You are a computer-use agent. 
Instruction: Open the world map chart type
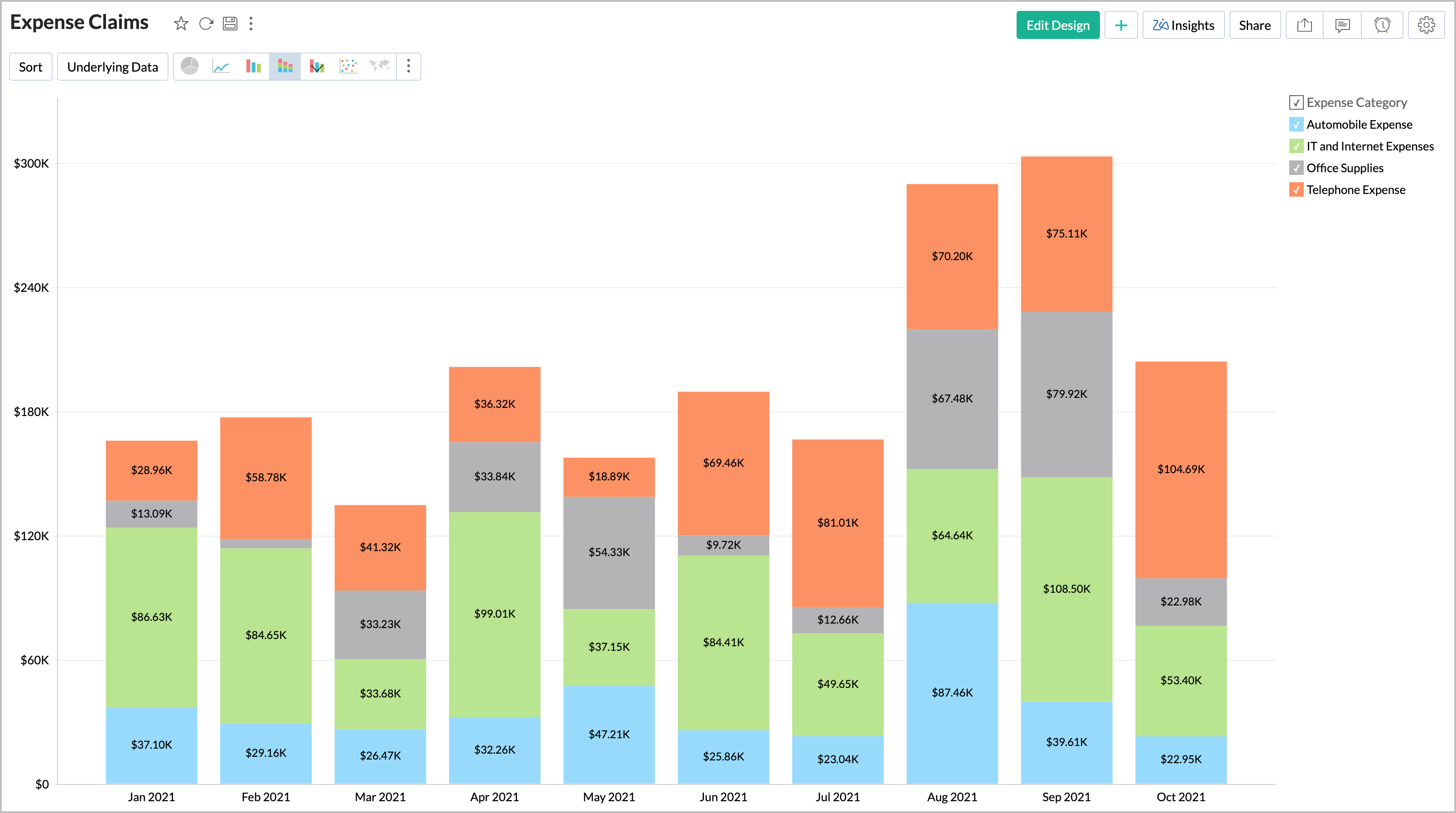379,66
